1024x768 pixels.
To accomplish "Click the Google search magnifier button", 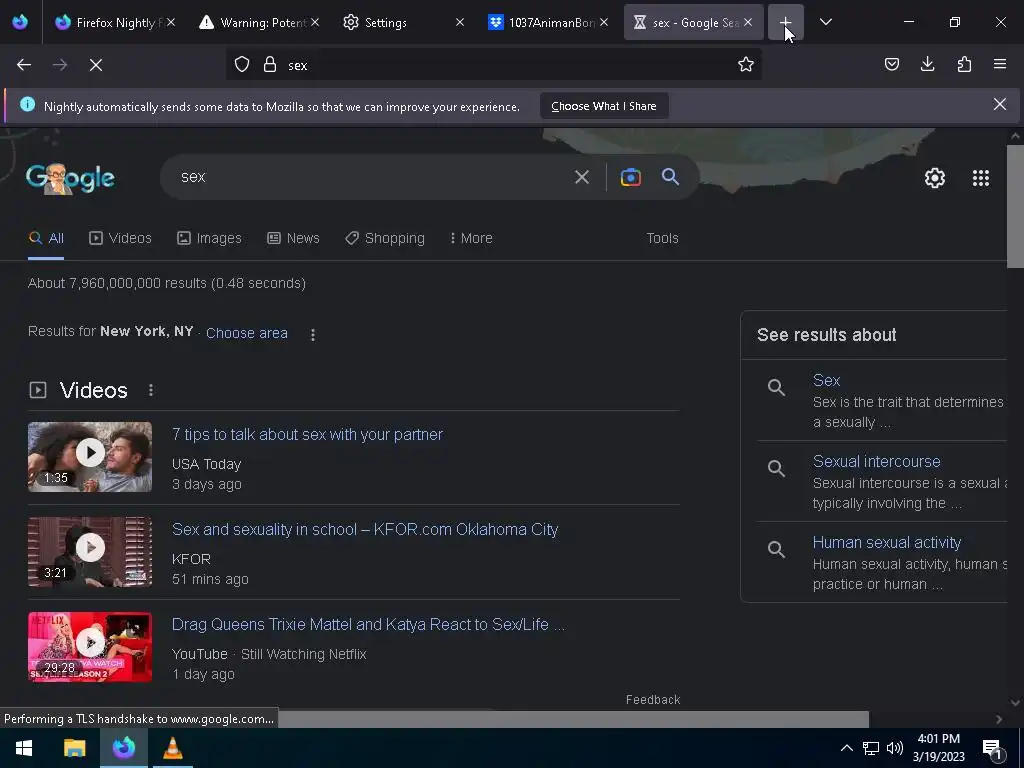I will pyautogui.click(x=670, y=176).
